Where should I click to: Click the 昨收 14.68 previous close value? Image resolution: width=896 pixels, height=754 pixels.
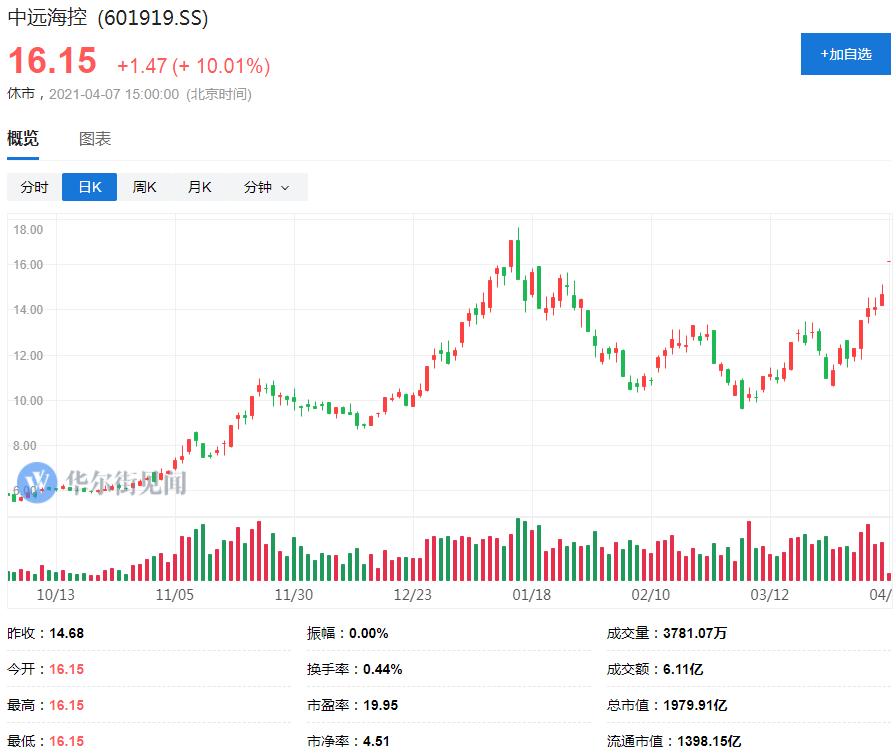pyautogui.click(x=67, y=633)
